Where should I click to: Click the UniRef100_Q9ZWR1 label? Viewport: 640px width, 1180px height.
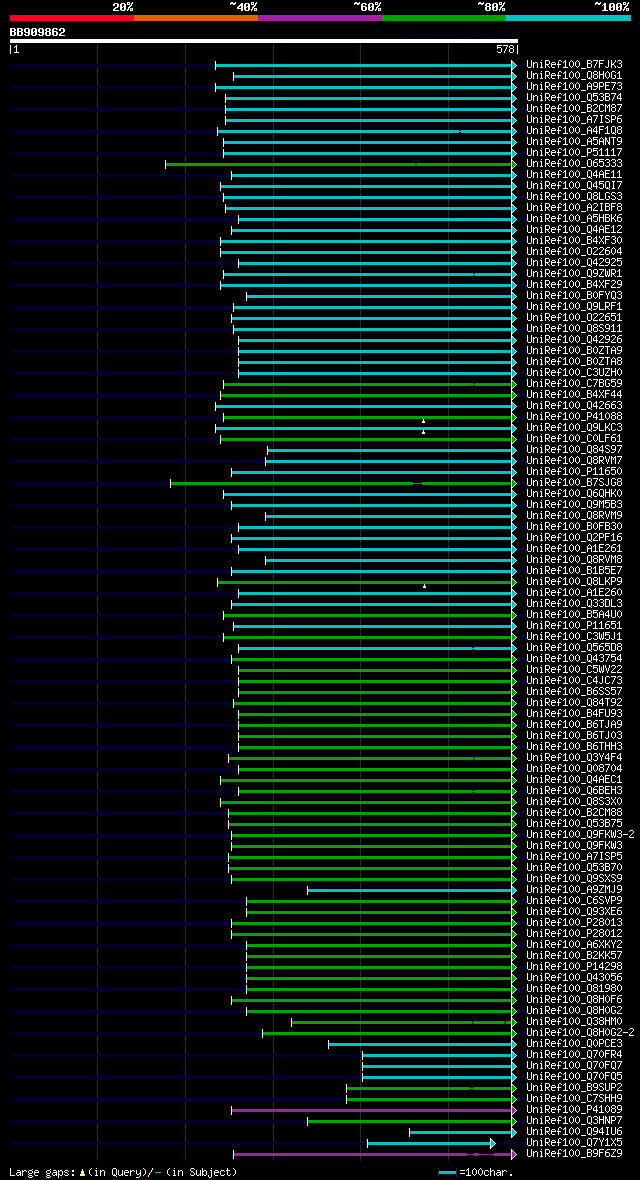(x=574, y=274)
